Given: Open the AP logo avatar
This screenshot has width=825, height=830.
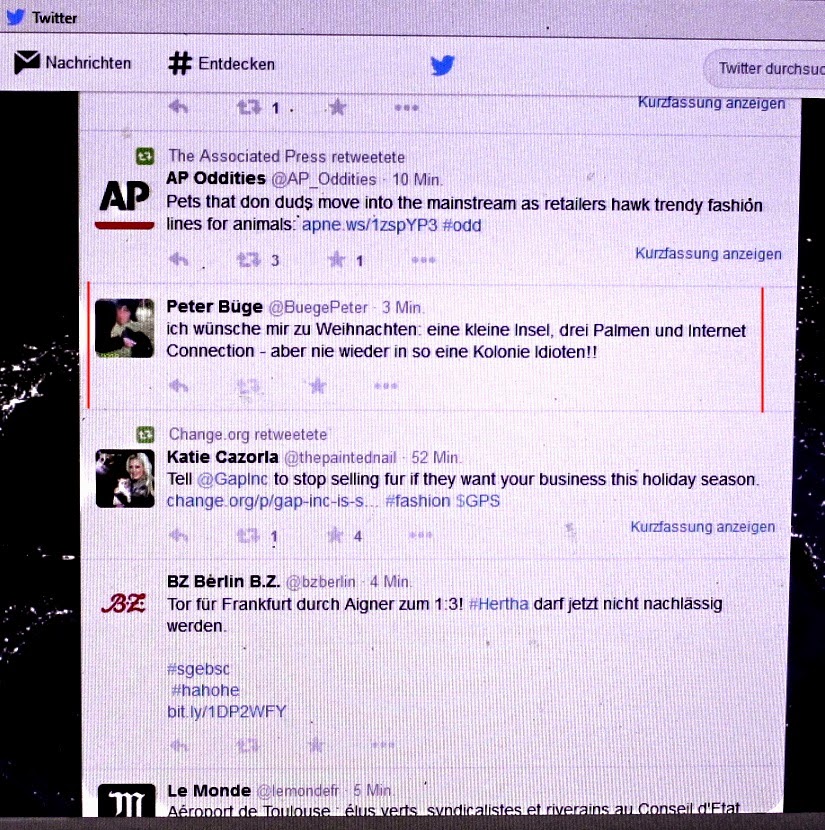Looking at the screenshot, I should click(124, 204).
